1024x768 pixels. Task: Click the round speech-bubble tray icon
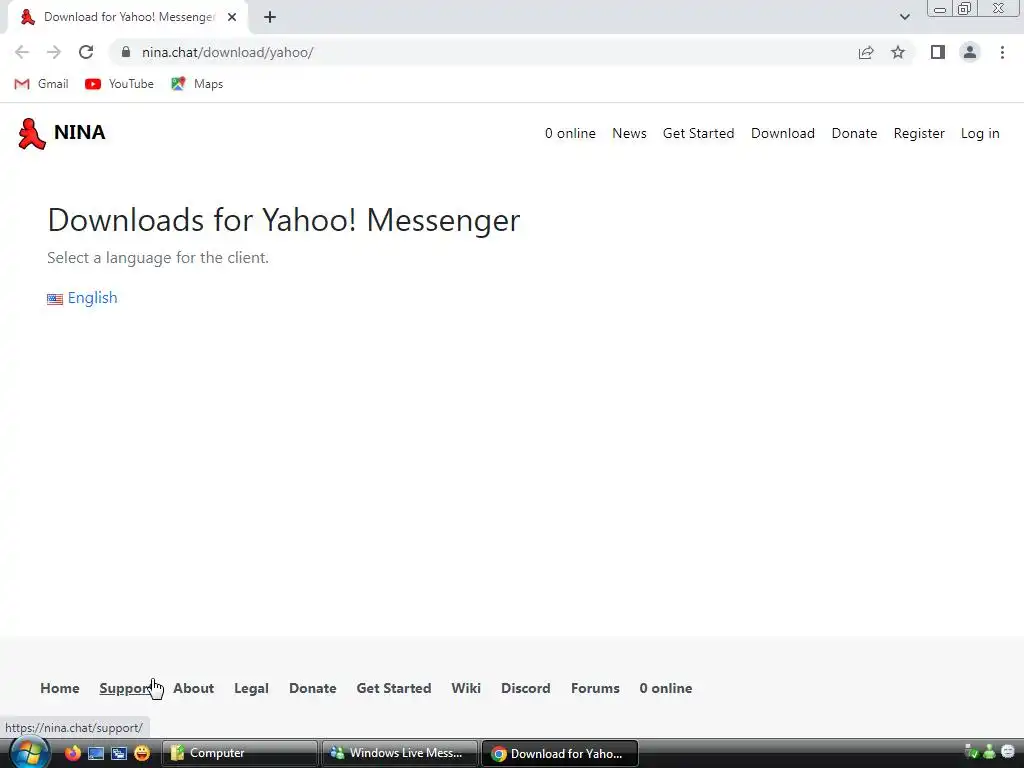[x=1008, y=752]
